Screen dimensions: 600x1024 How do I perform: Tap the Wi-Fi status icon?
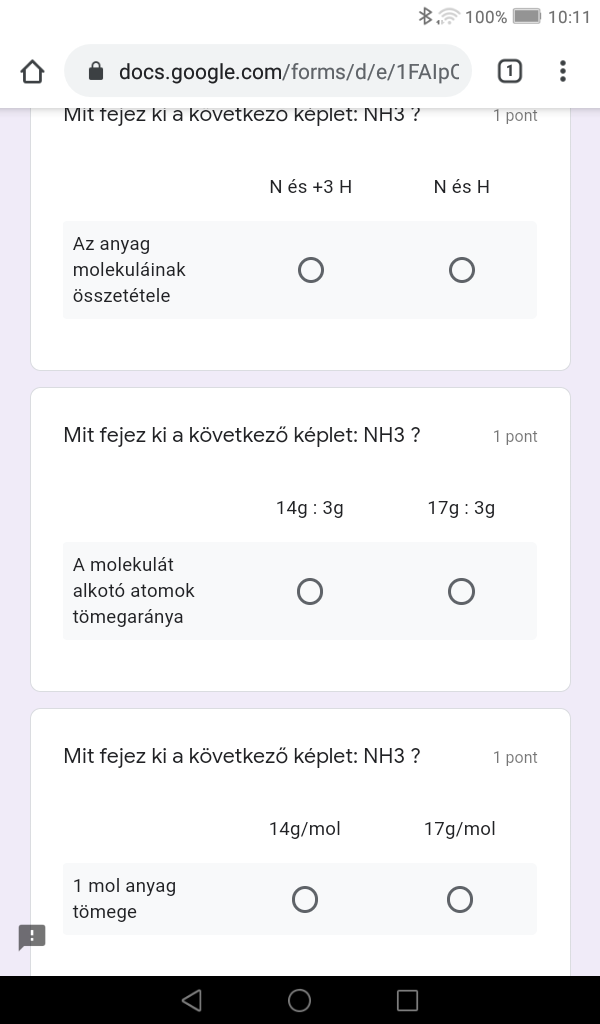tap(449, 16)
